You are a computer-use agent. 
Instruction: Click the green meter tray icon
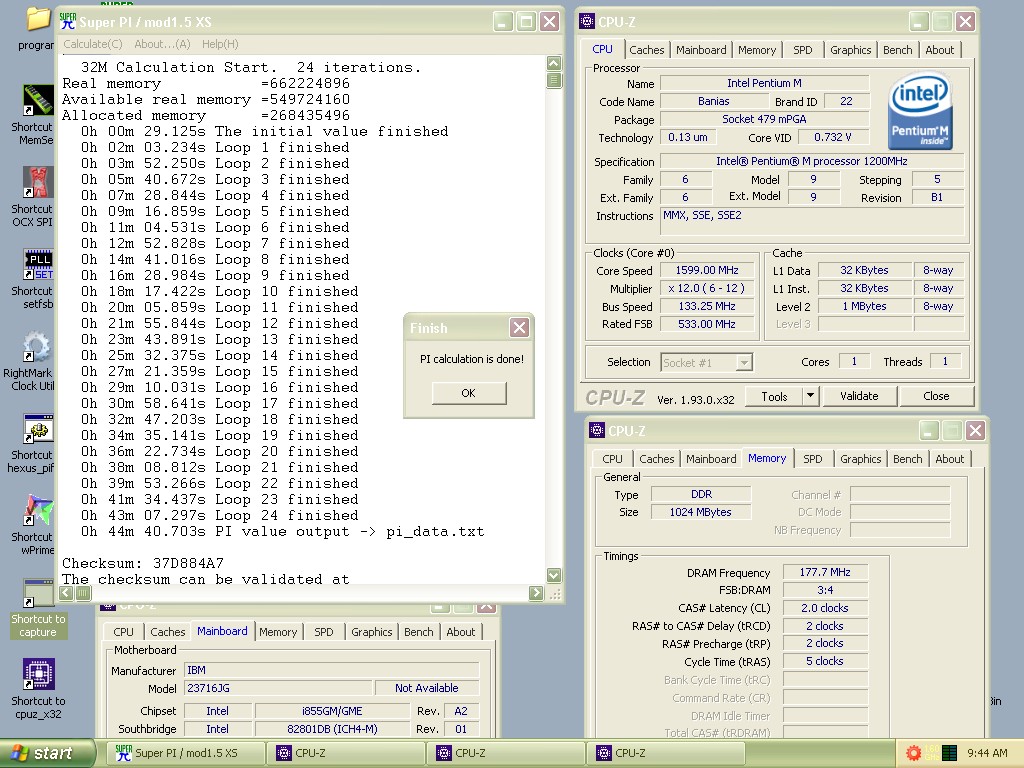click(x=950, y=752)
